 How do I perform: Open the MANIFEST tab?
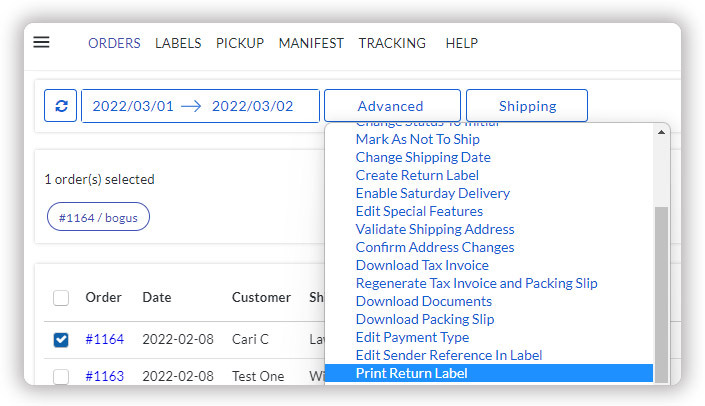311,43
